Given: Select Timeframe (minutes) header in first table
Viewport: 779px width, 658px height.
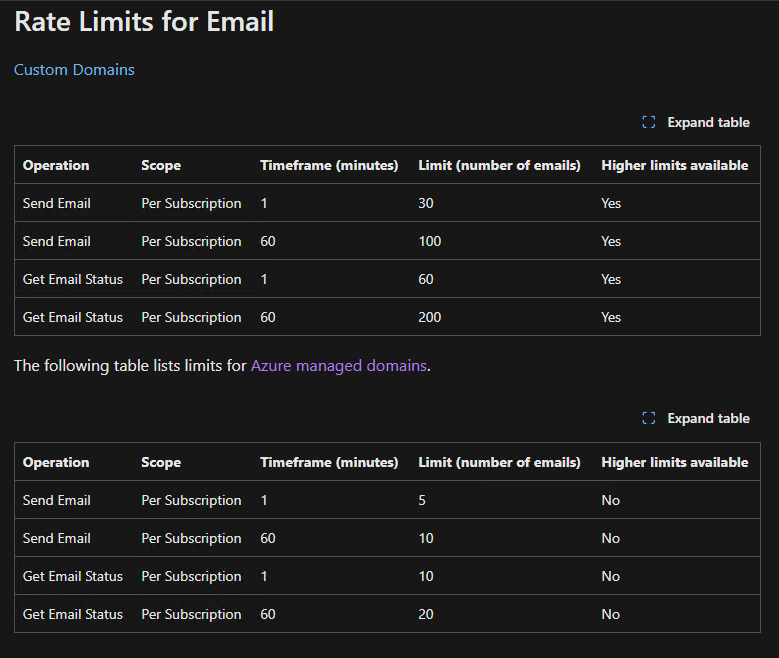Looking at the screenshot, I should (x=329, y=165).
